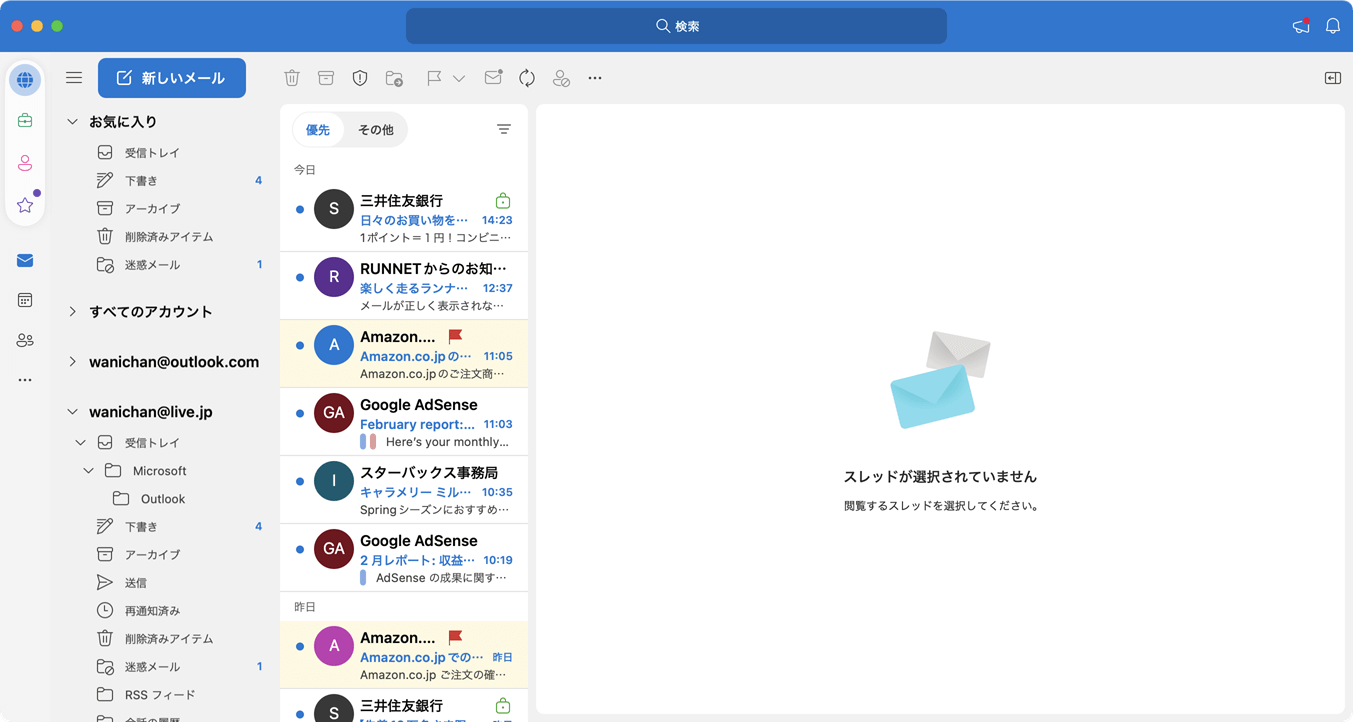The width and height of the screenshot is (1353, 722).
Task: Collapse the Microsoft folder
Action: point(89,471)
